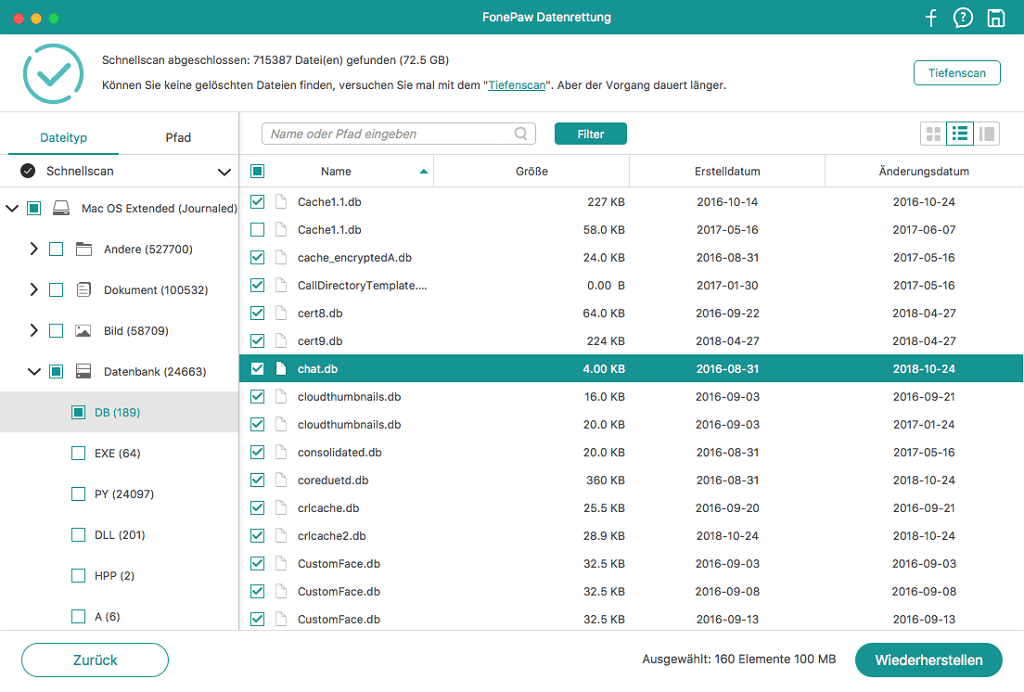
Task: Switch to the Pfad tab
Action: pyautogui.click(x=178, y=138)
